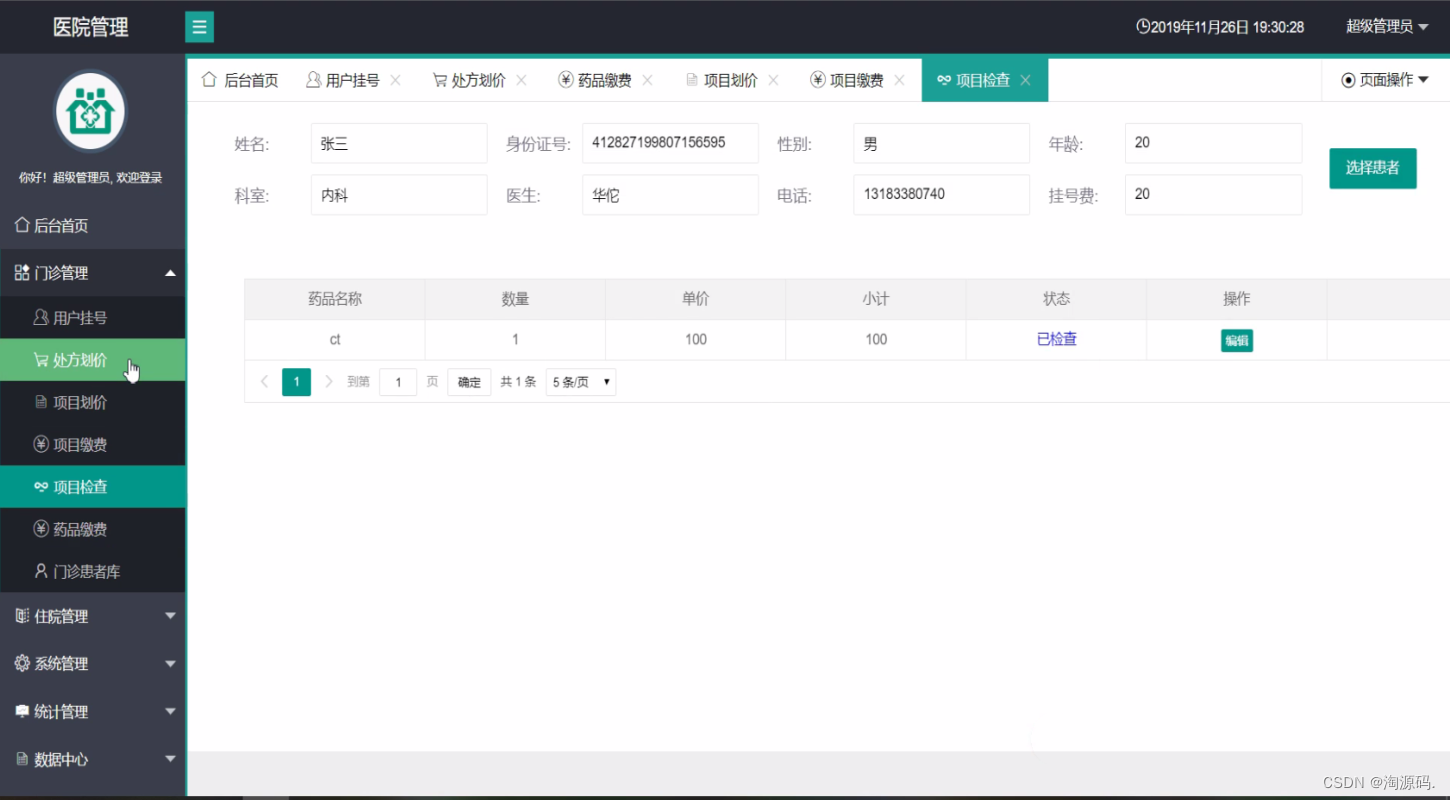This screenshot has width=1450, height=800.
Task: Switch to the 处方划价 tab
Action: click(x=478, y=80)
